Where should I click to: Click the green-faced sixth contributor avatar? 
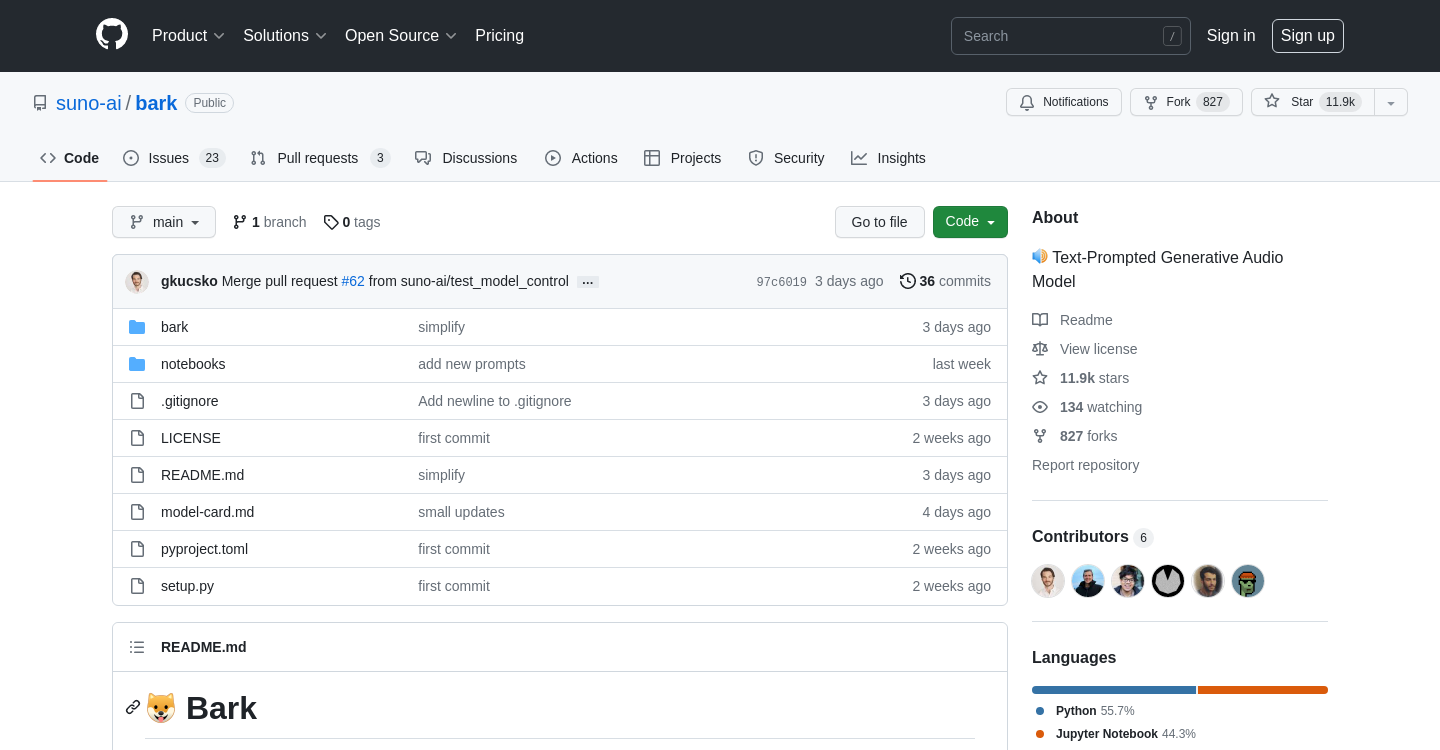click(x=1248, y=581)
